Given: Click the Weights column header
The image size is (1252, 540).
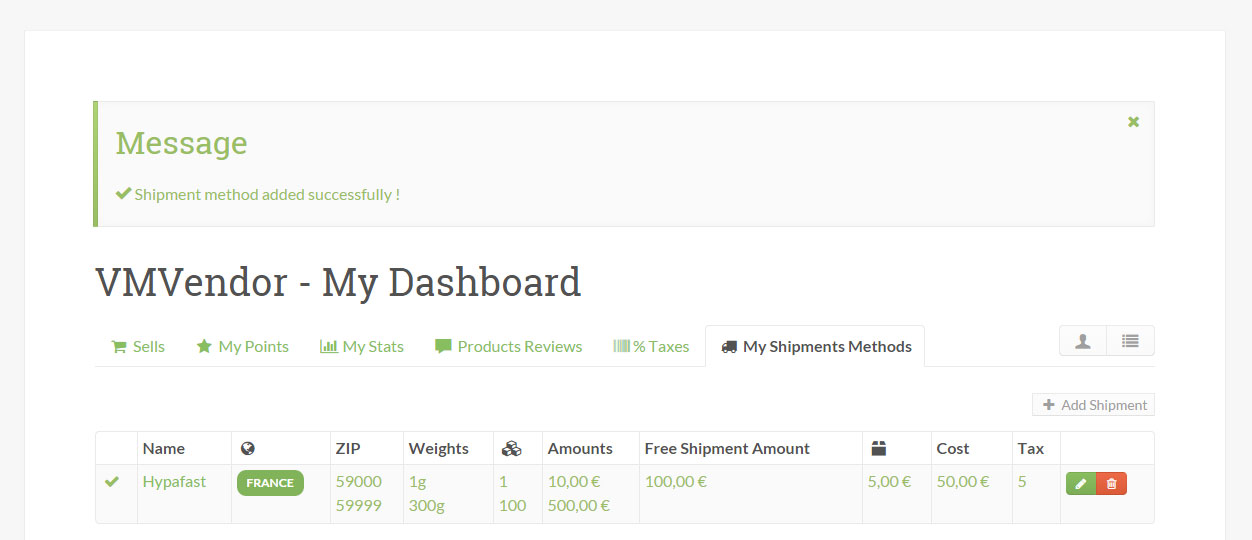Looking at the screenshot, I should (438, 449).
